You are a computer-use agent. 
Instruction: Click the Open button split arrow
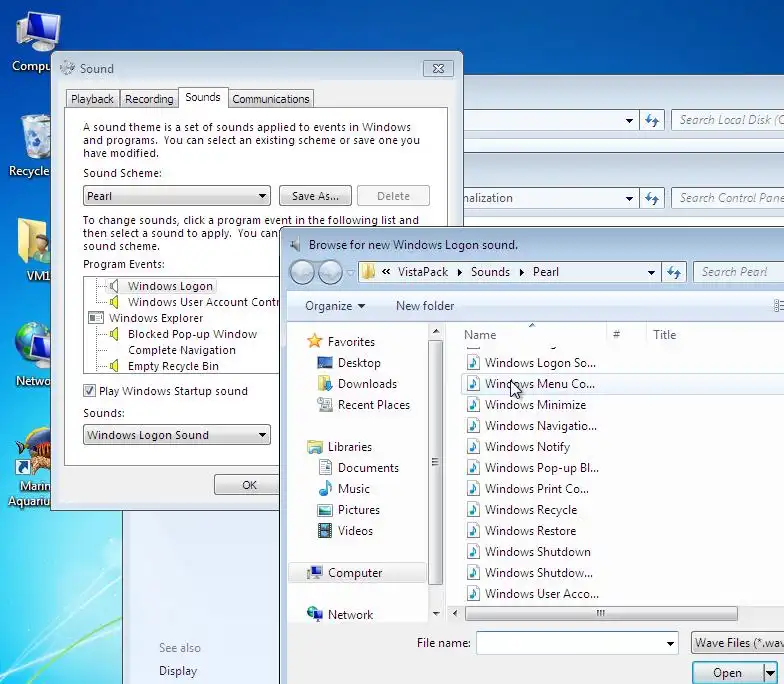pos(770,673)
